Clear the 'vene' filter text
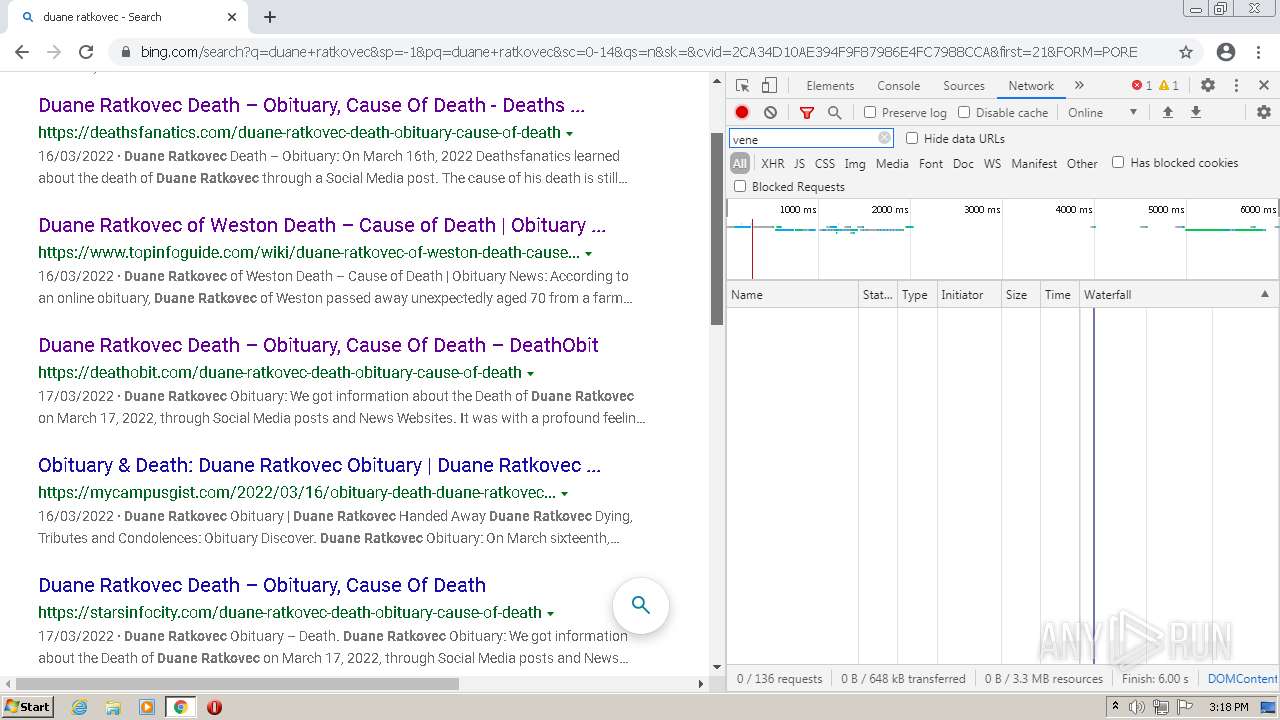The width and height of the screenshot is (1280, 720). pyautogui.click(x=884, y=139)
